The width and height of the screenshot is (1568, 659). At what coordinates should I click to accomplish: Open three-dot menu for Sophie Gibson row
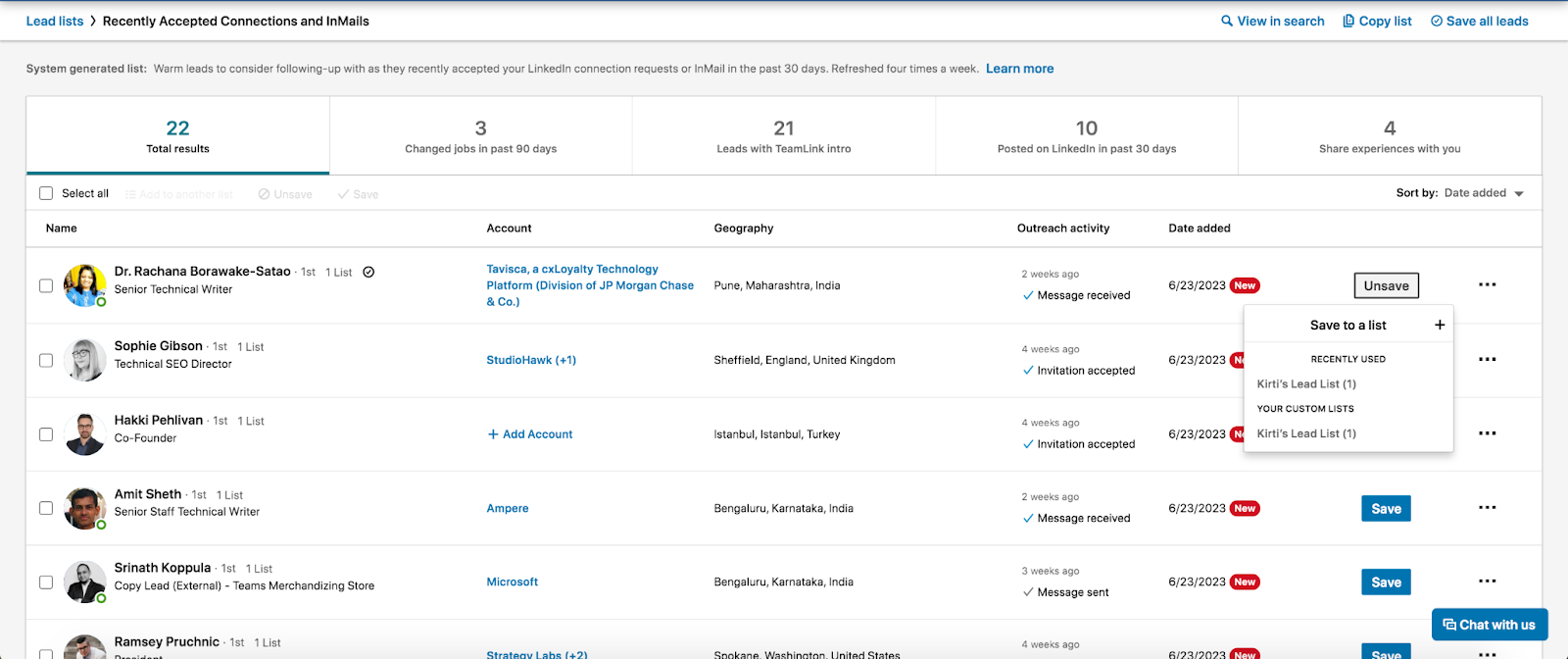pyautogui.click(x=1487, y=359)
